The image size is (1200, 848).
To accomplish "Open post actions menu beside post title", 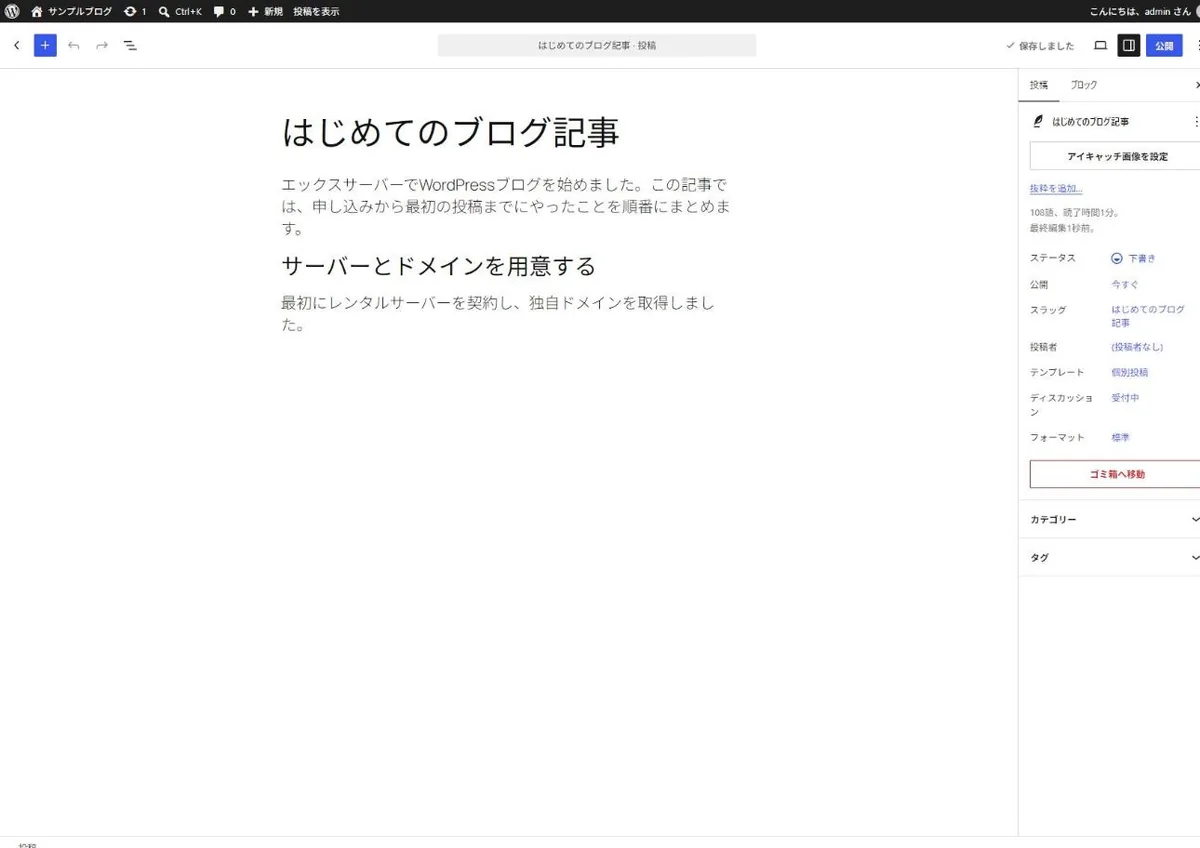I will pyautogui.click(x=1196, y=121).
